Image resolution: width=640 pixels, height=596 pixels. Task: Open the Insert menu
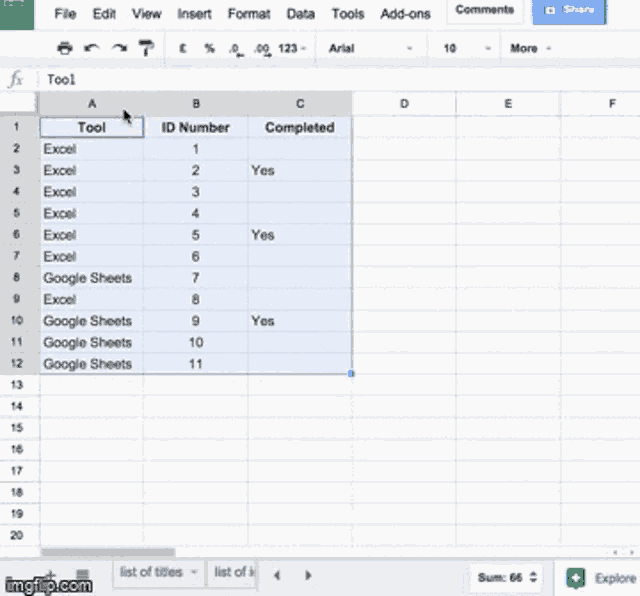194,14
